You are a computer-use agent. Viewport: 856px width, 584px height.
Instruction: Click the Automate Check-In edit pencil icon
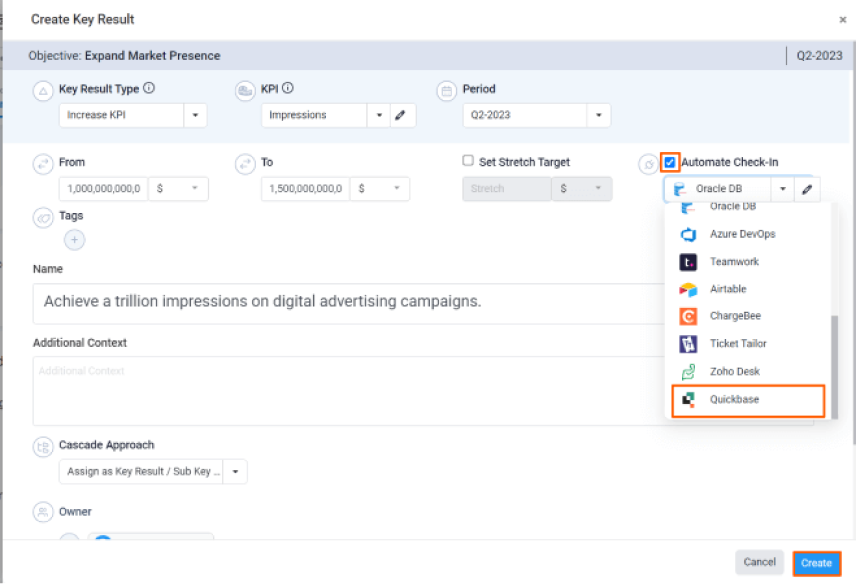click(807, 189)
